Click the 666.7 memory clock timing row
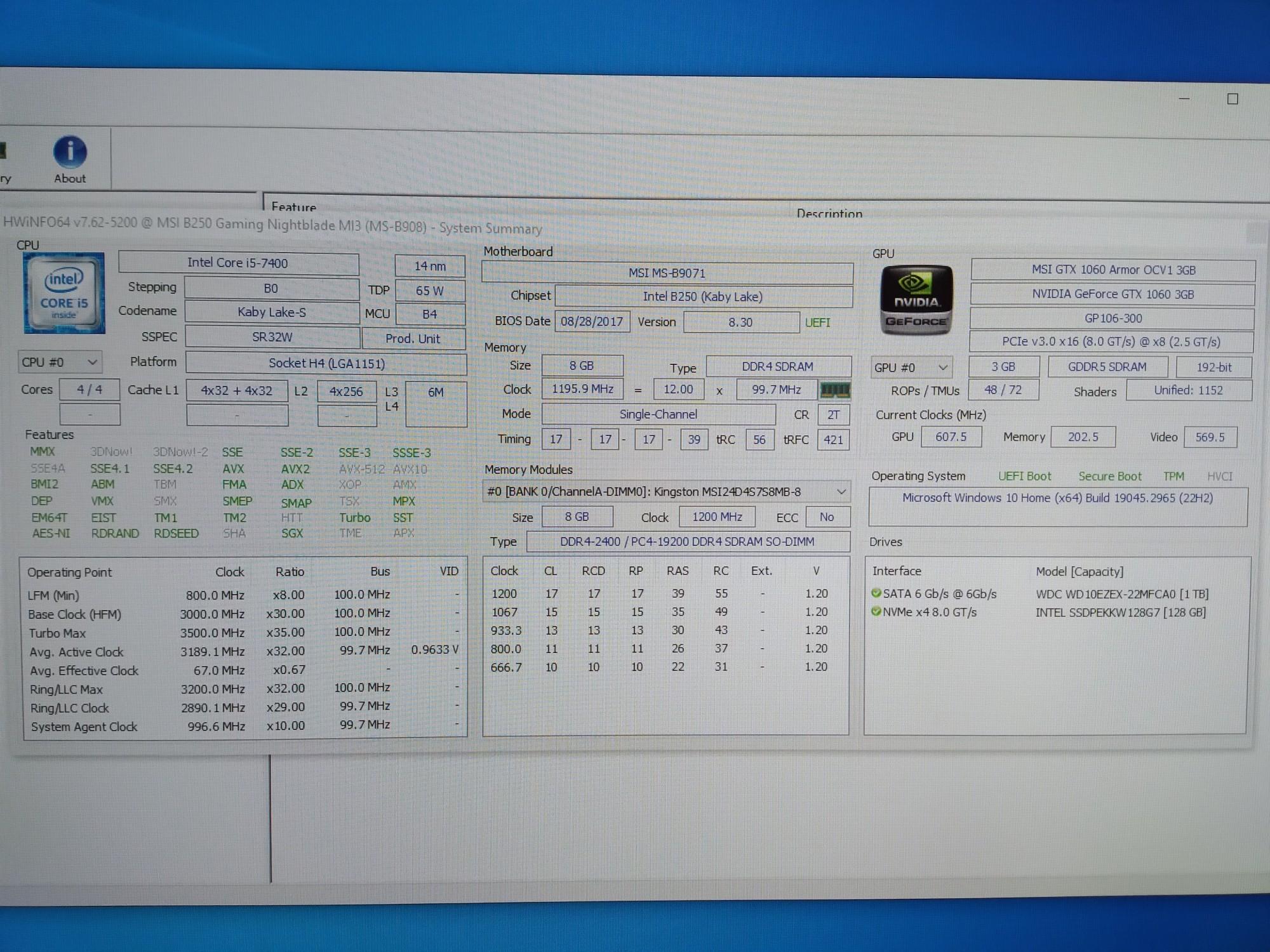Viewport: 1270px width, 952px height. click(x=660, y=667)
